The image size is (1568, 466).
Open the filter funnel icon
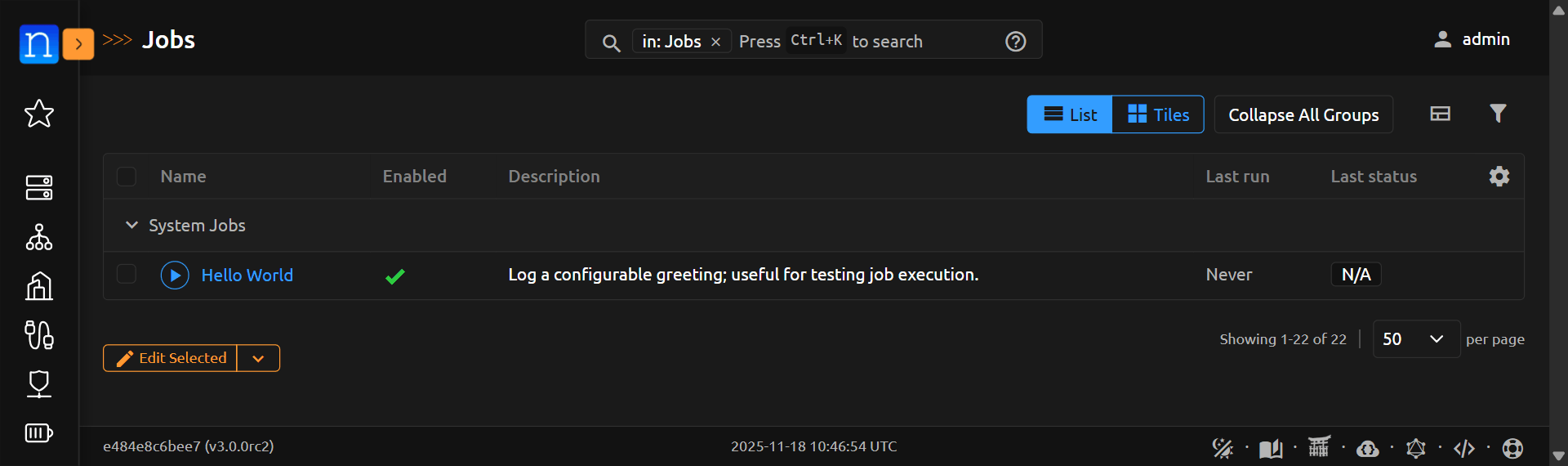coord(1497,114)
